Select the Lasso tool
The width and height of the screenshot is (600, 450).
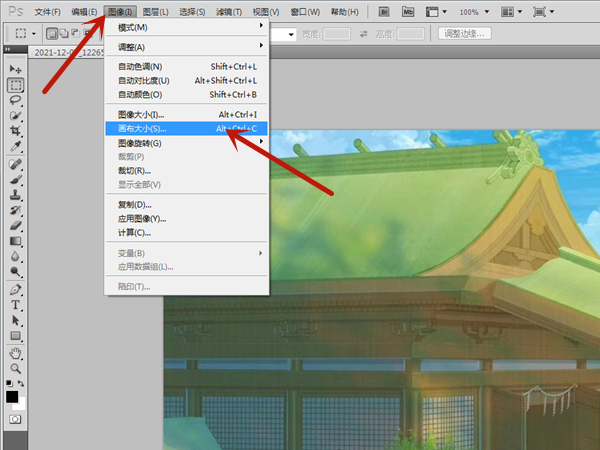pos(15,100)
